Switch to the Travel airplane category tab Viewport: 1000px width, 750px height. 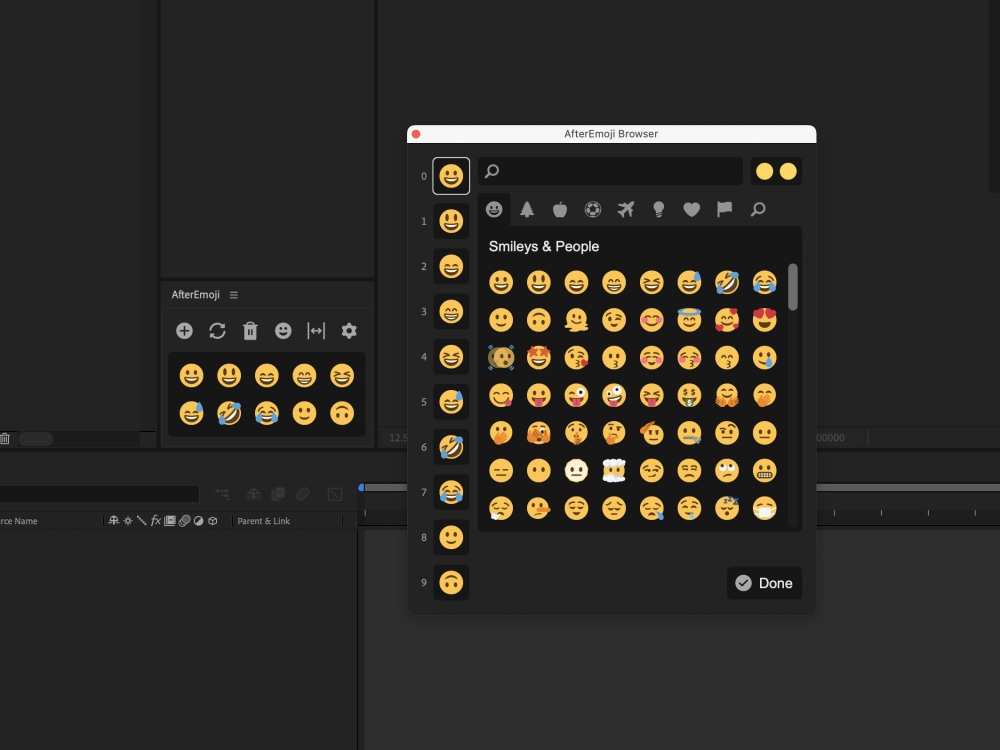pos(626,209)
